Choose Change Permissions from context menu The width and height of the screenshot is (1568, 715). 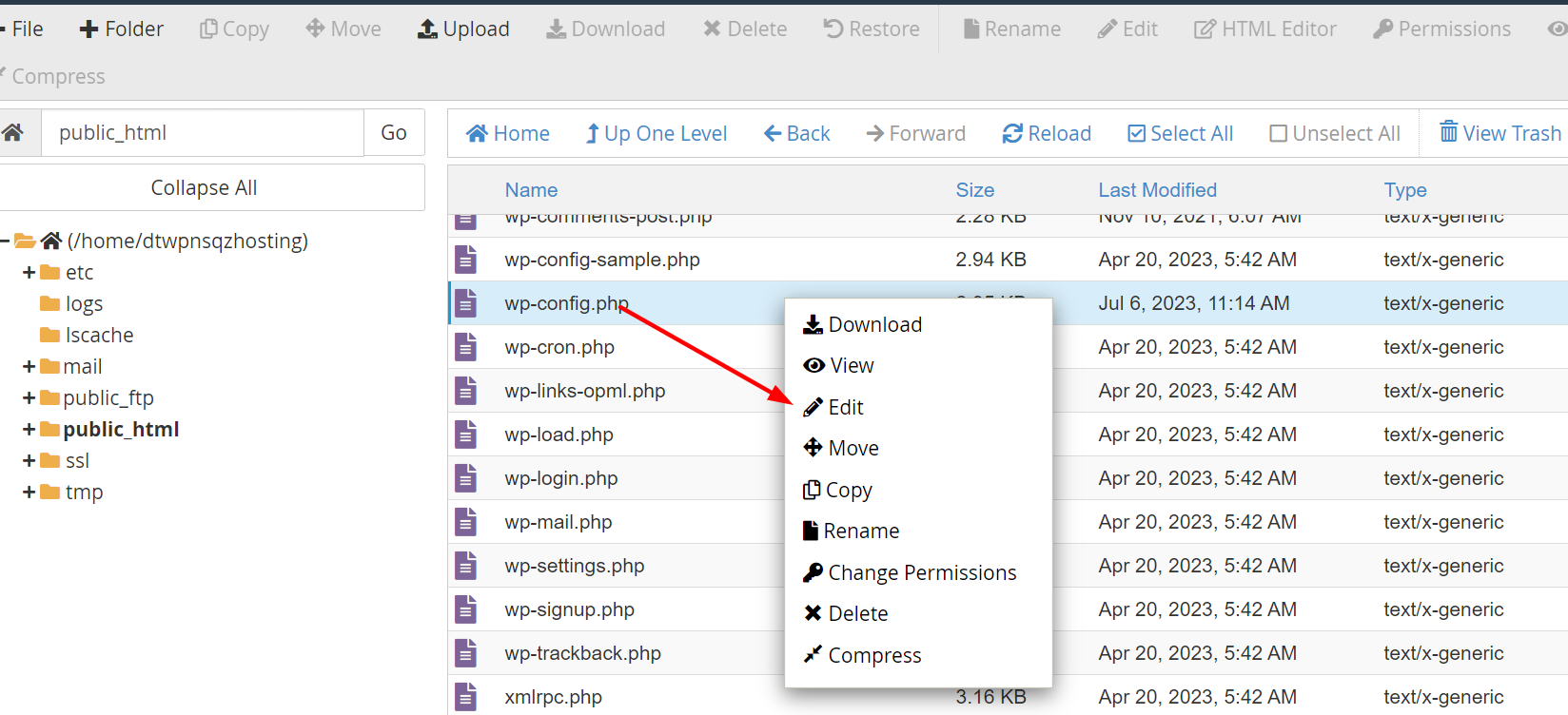pyautogui.click(x=910, y=572)
